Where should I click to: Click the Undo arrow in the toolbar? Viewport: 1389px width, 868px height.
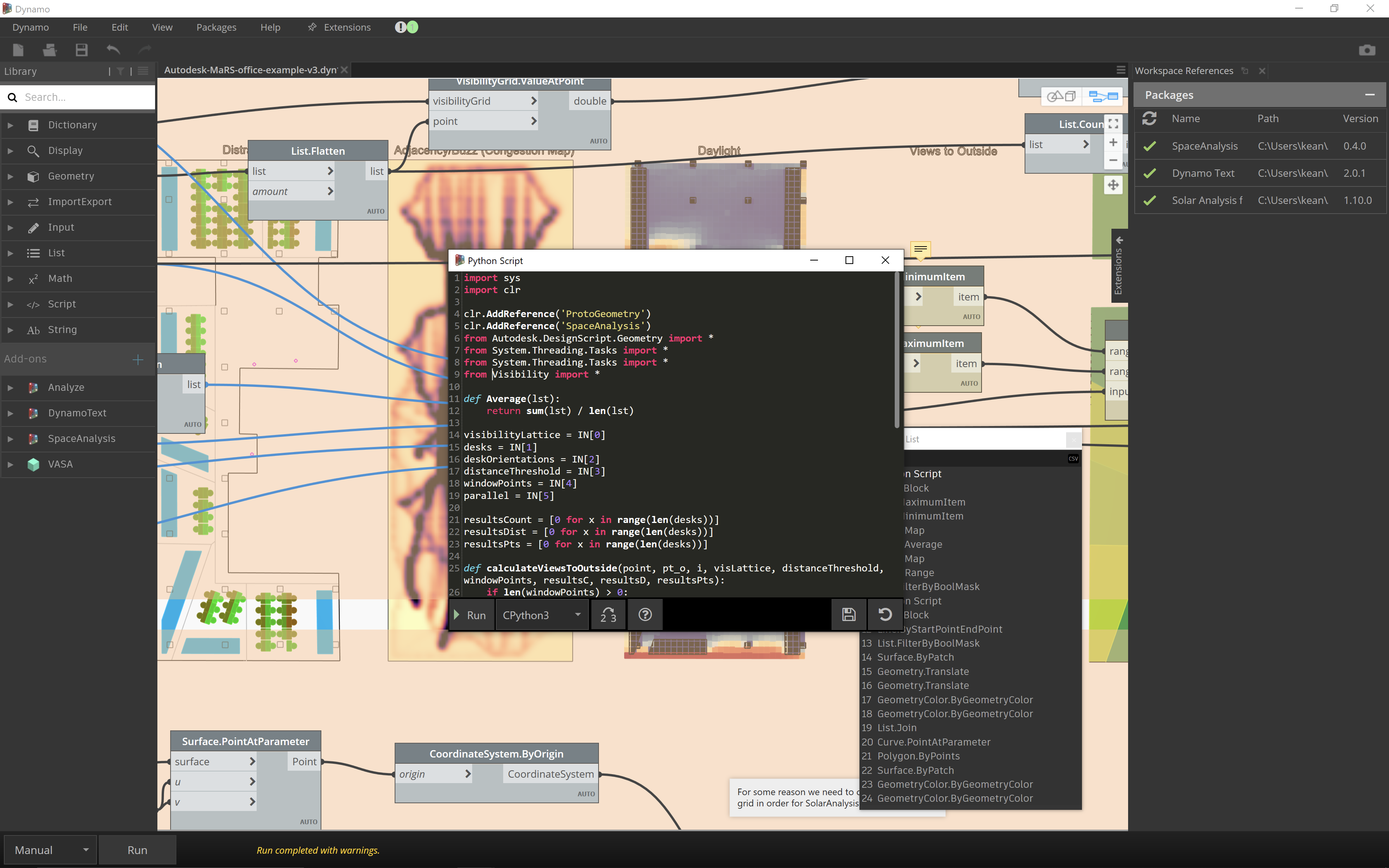pyautogui.click(x=113, y=50)
